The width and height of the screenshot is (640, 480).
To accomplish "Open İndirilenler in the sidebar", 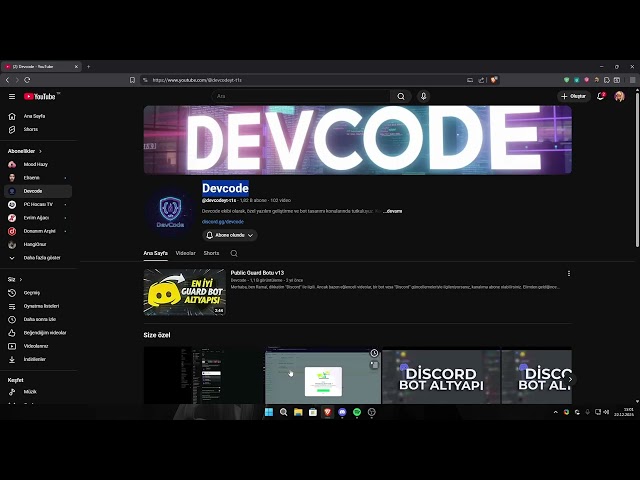I will pos(39,359).
